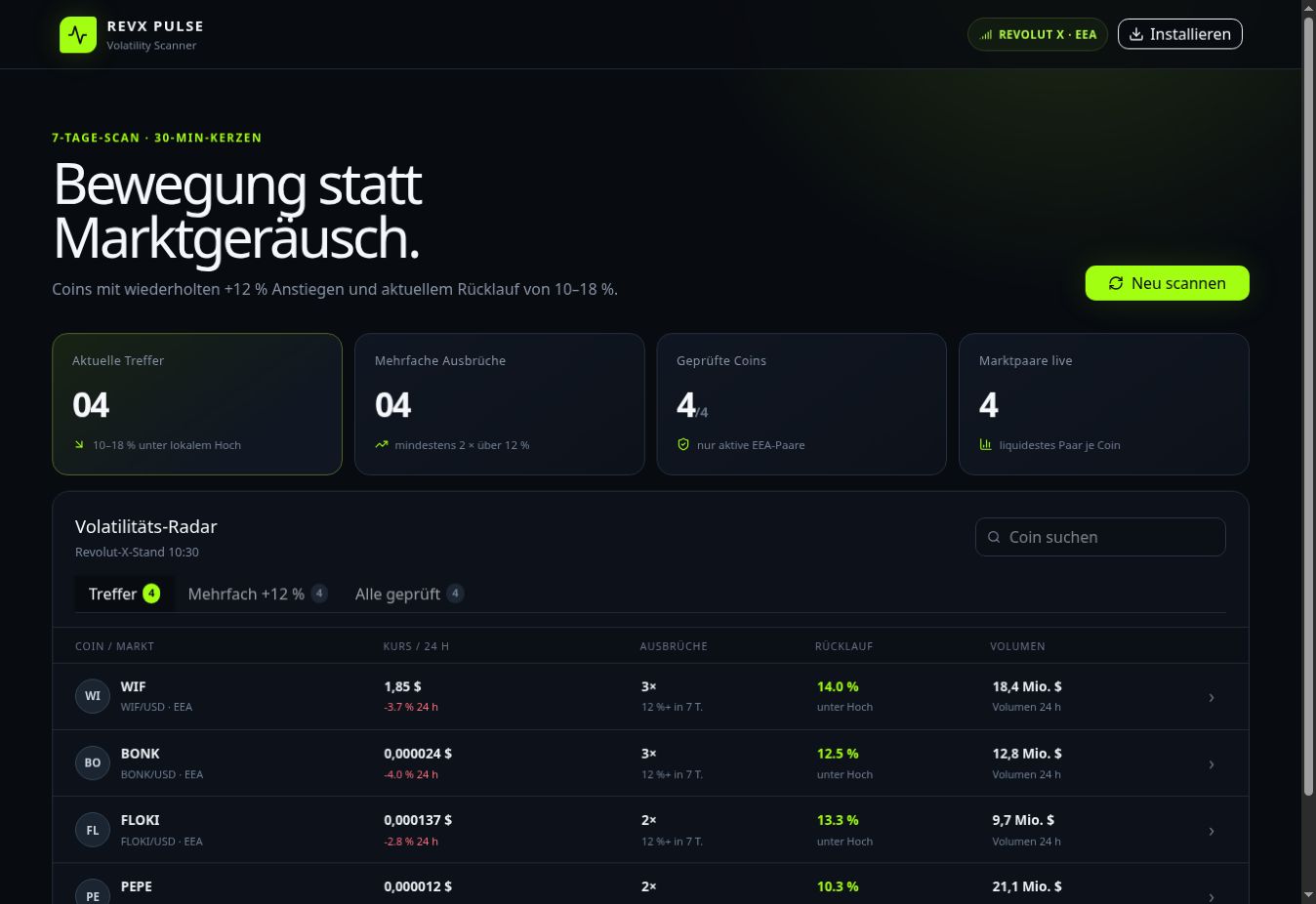This screenshot has height=904, width=1316.
Task: Focus the Coin suchen search field
Action: point(1100,537)
